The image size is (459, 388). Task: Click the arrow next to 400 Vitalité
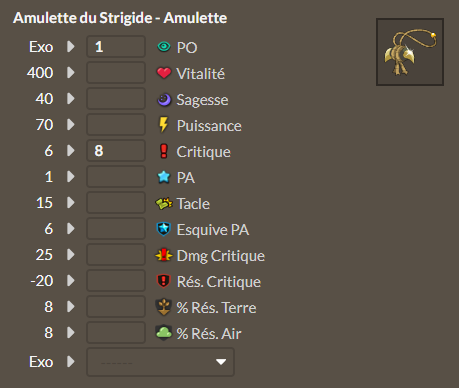(71, 73)
